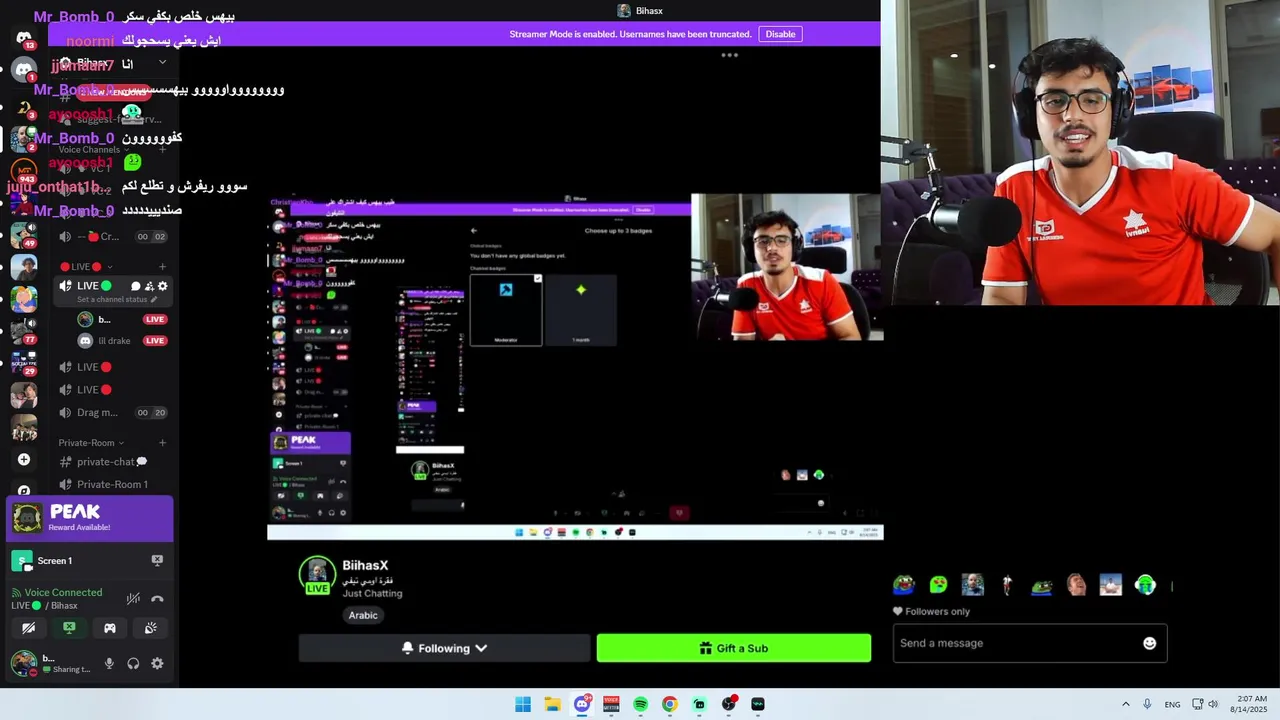Screen dimensions: 1280x720
Task: Stop screen sharing with green button
Action: click(x=69, y=628)
